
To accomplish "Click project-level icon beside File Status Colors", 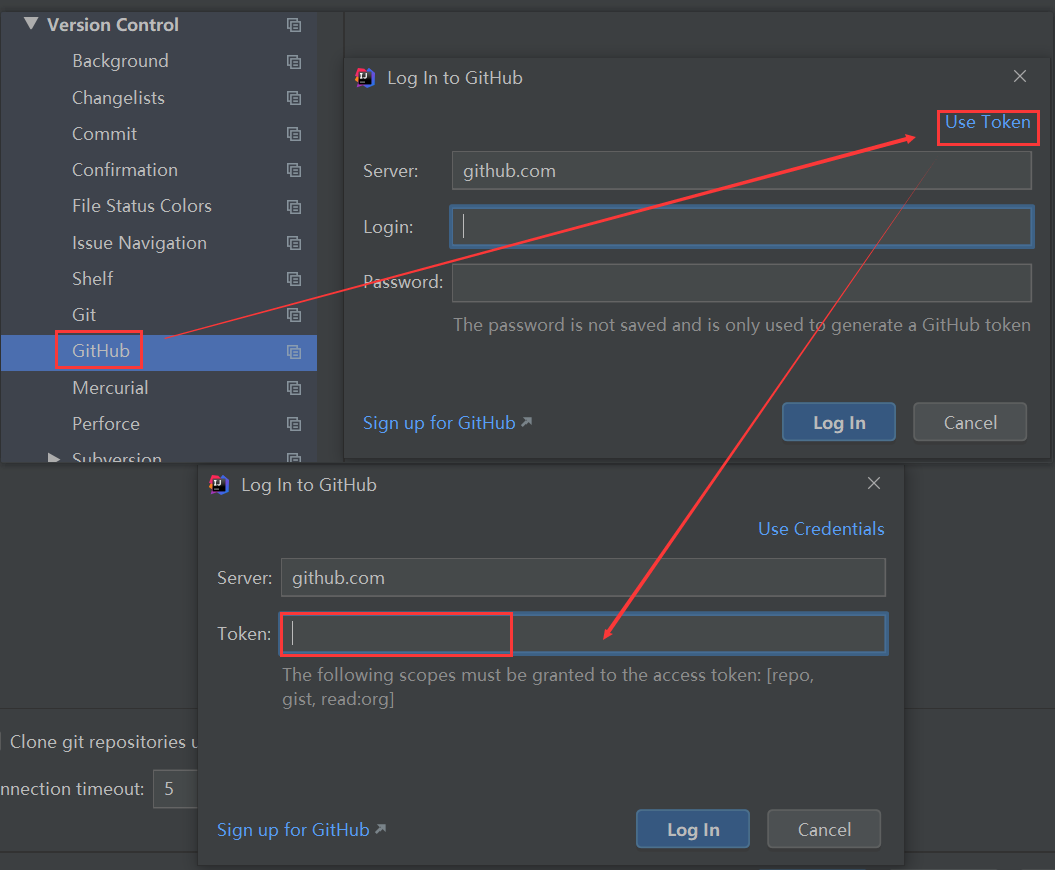I will (x=294, y=206).
